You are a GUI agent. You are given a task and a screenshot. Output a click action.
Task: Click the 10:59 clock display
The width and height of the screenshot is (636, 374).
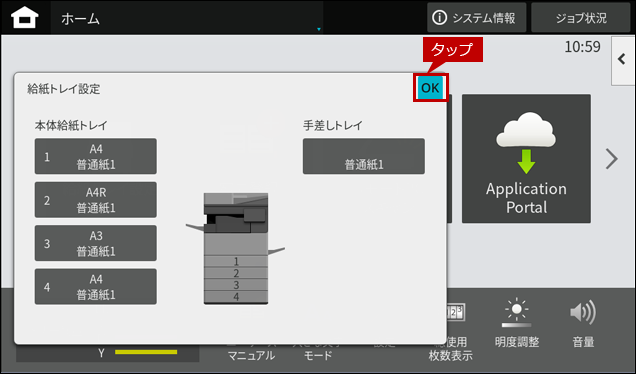(582, 47)
